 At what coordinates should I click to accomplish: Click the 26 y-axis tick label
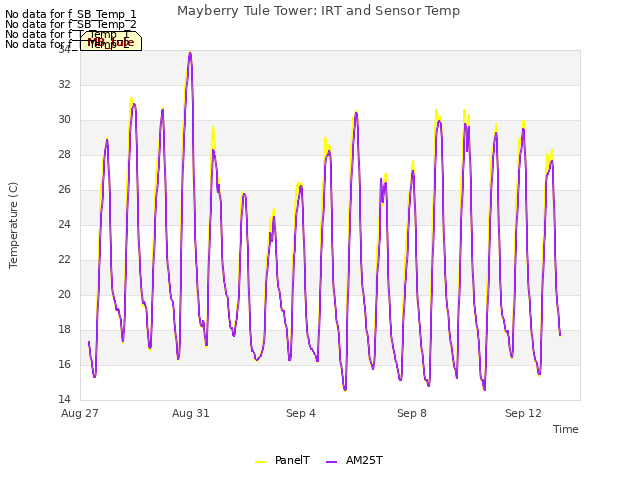(x=64, y=189)
